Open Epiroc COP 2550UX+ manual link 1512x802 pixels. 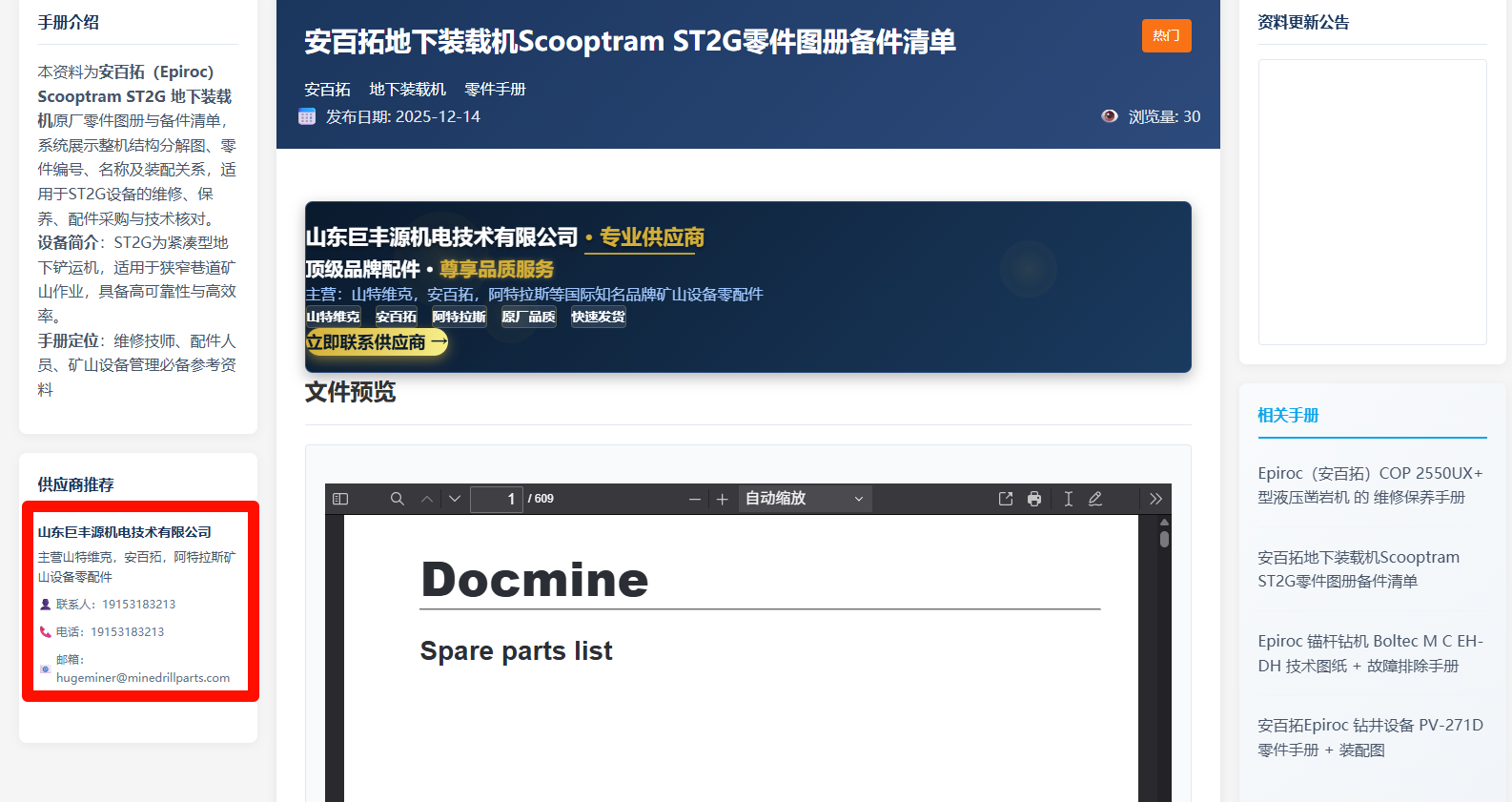1371,485
